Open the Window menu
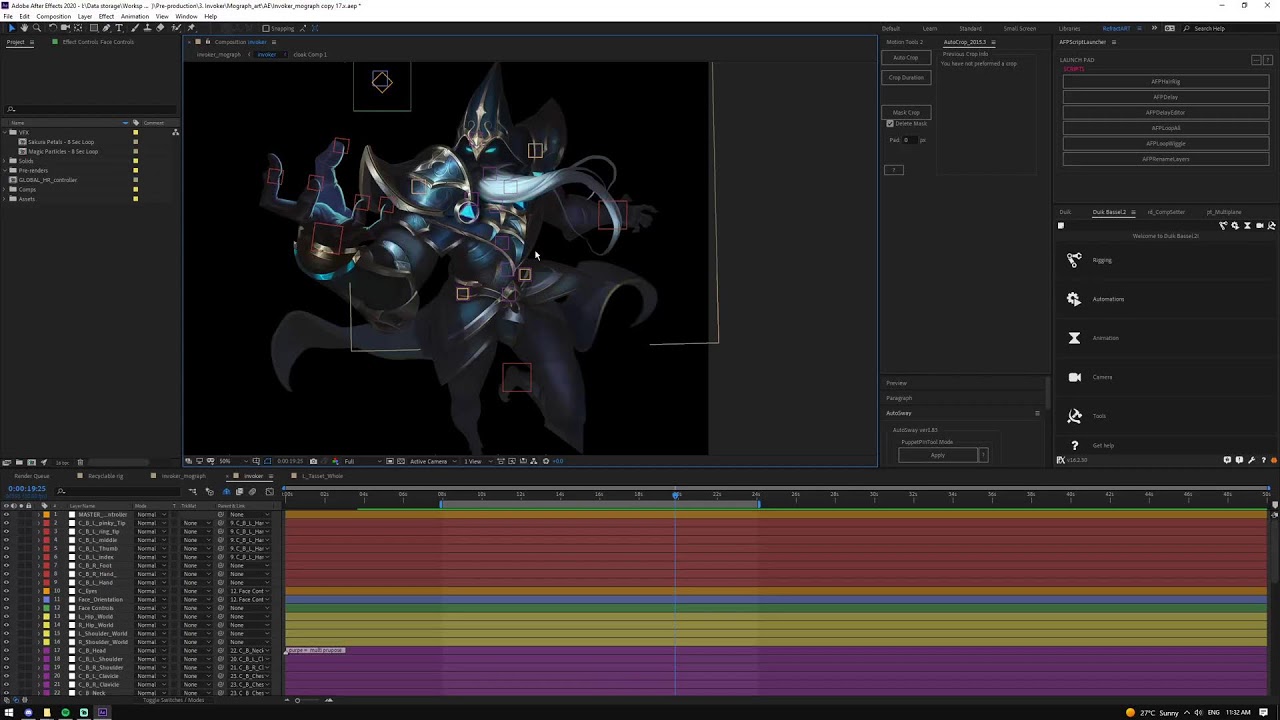The height and width of the screenshot is (720, 1280). (186, 16)
